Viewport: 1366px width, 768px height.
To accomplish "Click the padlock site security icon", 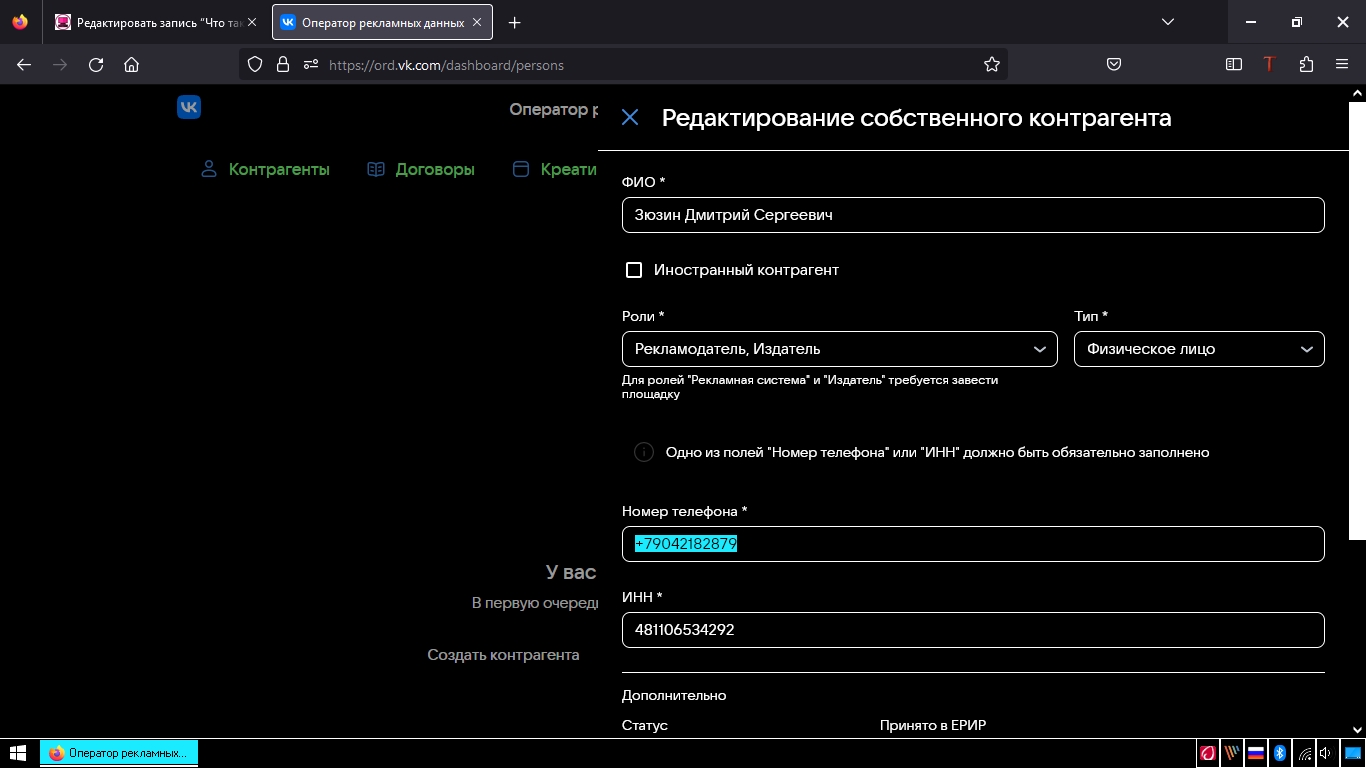I will click(283, 65).
